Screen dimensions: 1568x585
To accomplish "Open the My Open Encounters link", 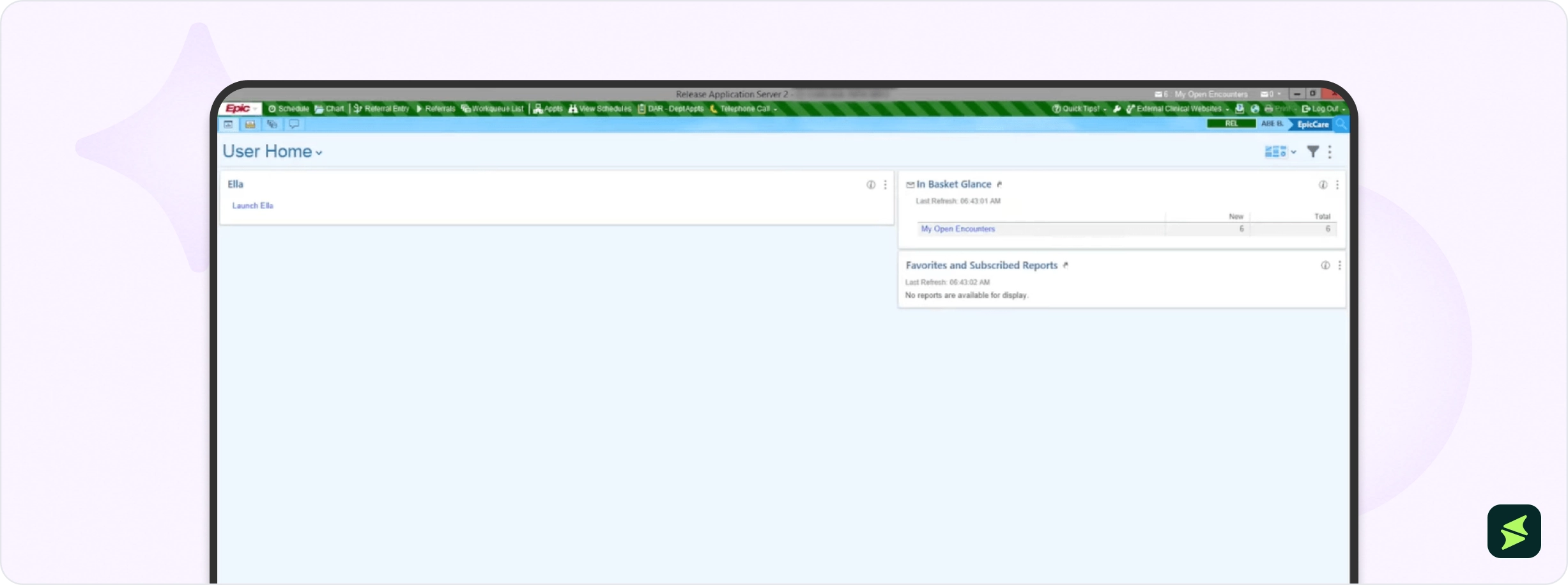I will click(x=958, y=229).
